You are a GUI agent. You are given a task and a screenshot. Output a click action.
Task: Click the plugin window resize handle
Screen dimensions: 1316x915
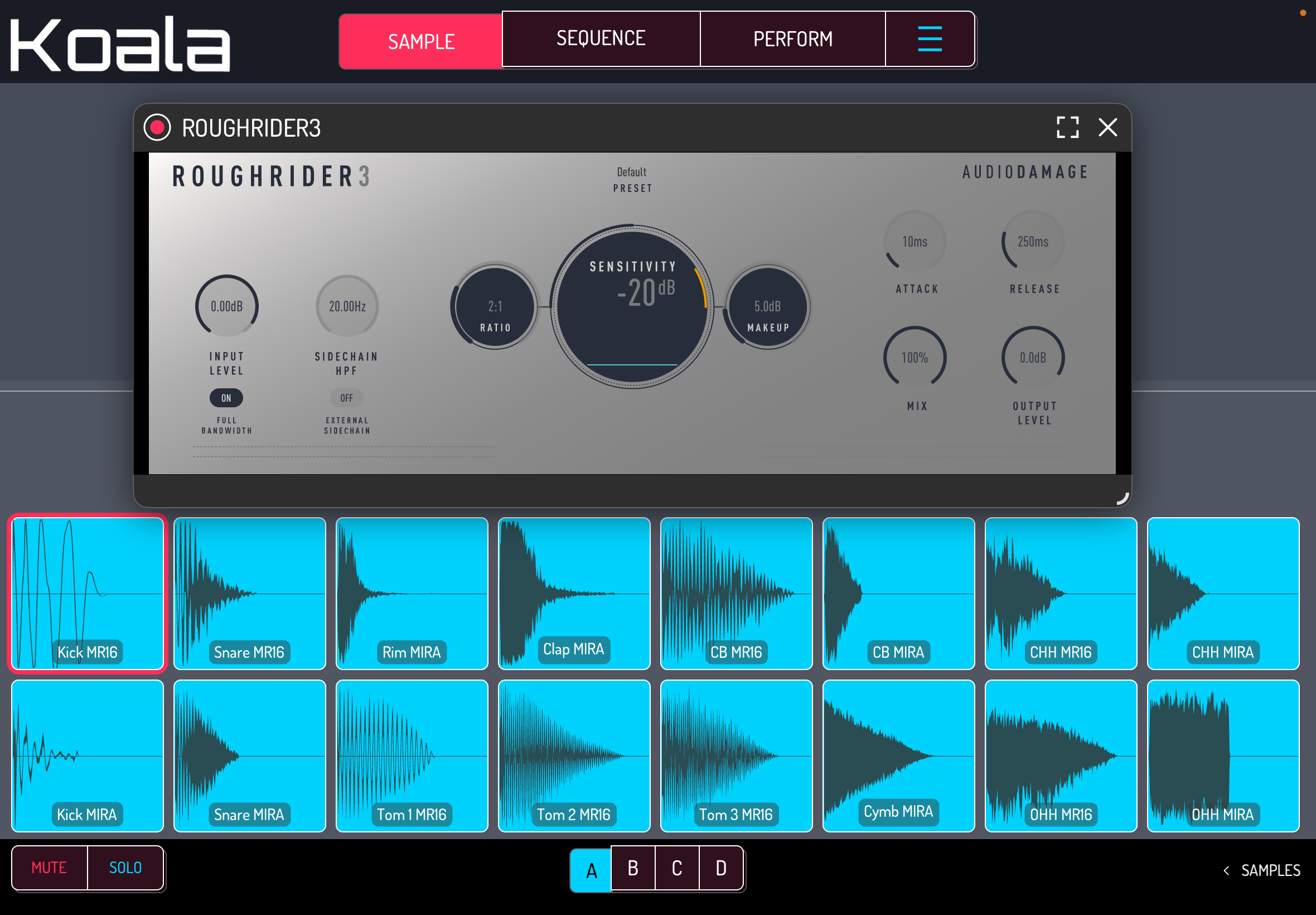(x=1122, y=498)
